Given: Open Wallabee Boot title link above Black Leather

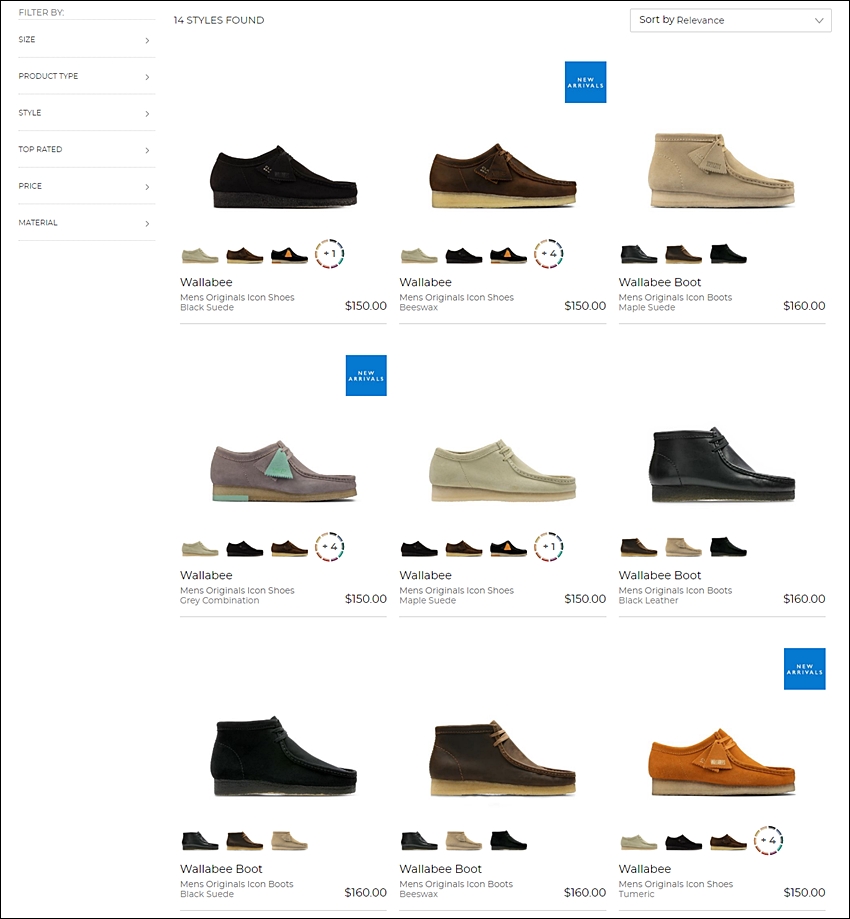Looking at the screenshot, I should (660, 576).
